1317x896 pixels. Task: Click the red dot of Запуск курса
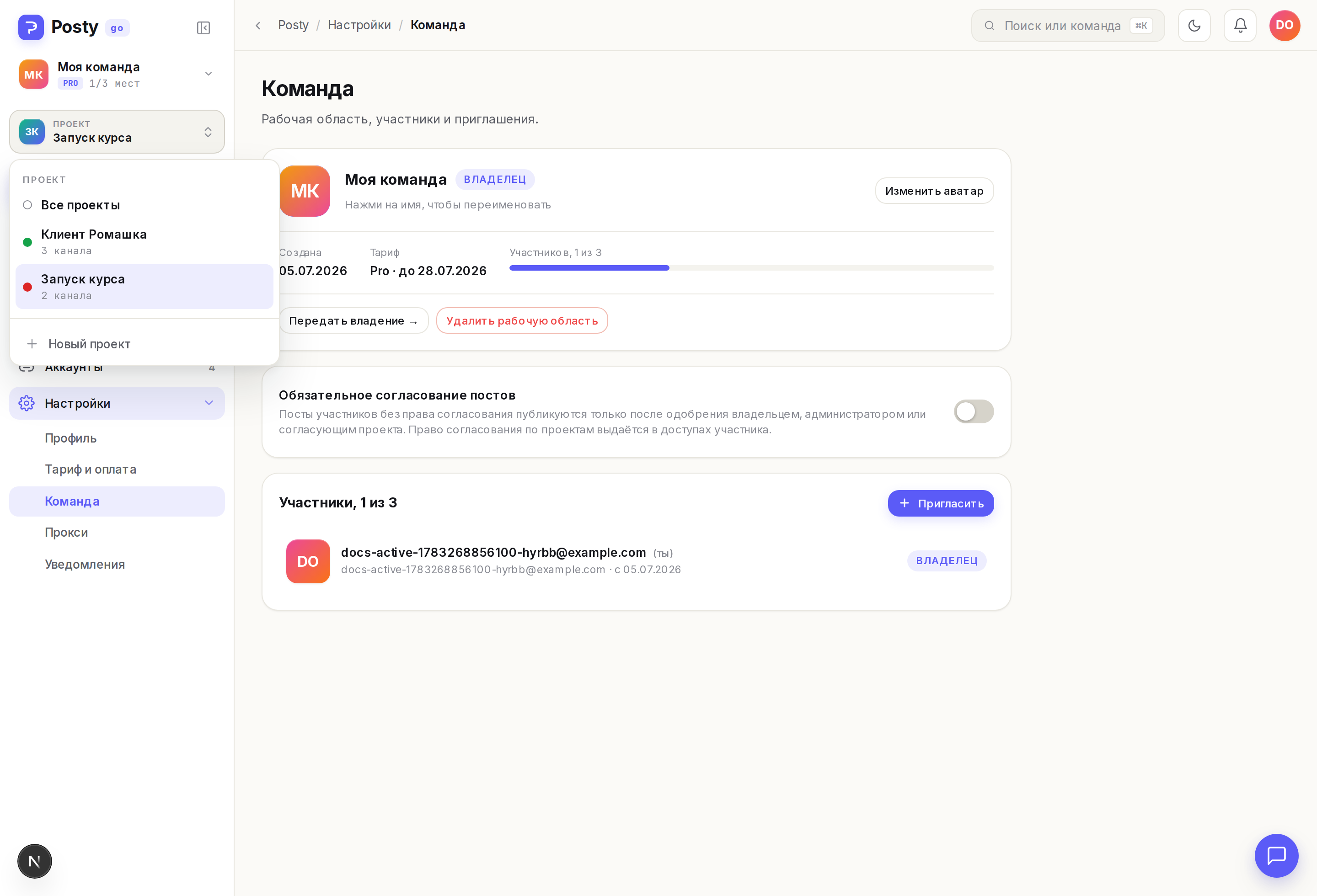[27, 287]
